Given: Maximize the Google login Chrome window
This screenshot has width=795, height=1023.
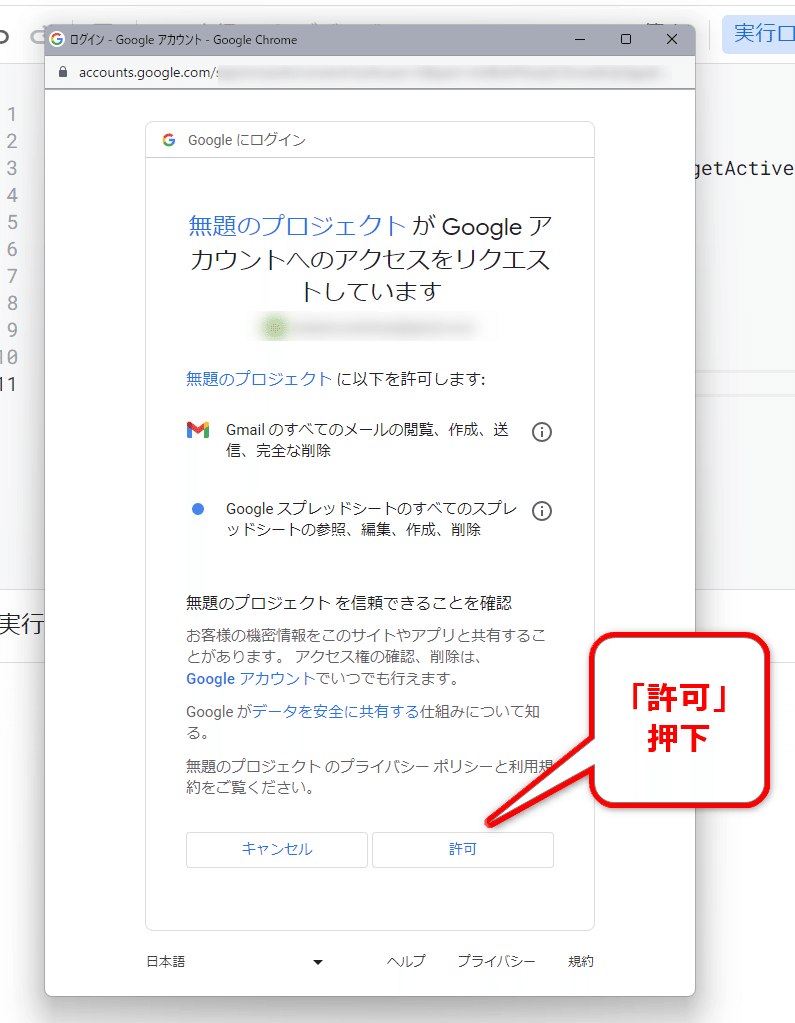Looking at the screenshot, I should pyautogui.click(x=626, y=40).
